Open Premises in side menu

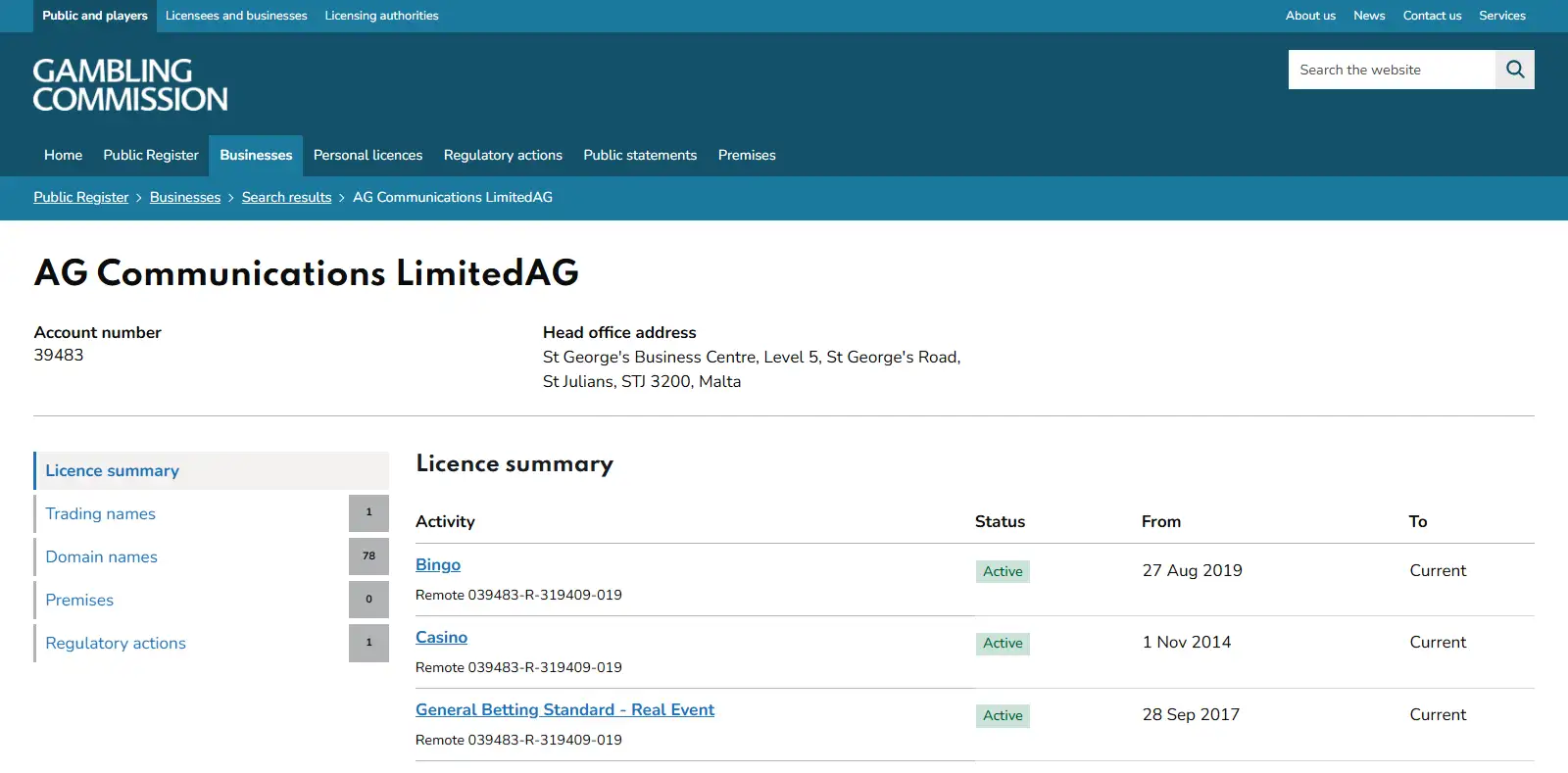79,600
